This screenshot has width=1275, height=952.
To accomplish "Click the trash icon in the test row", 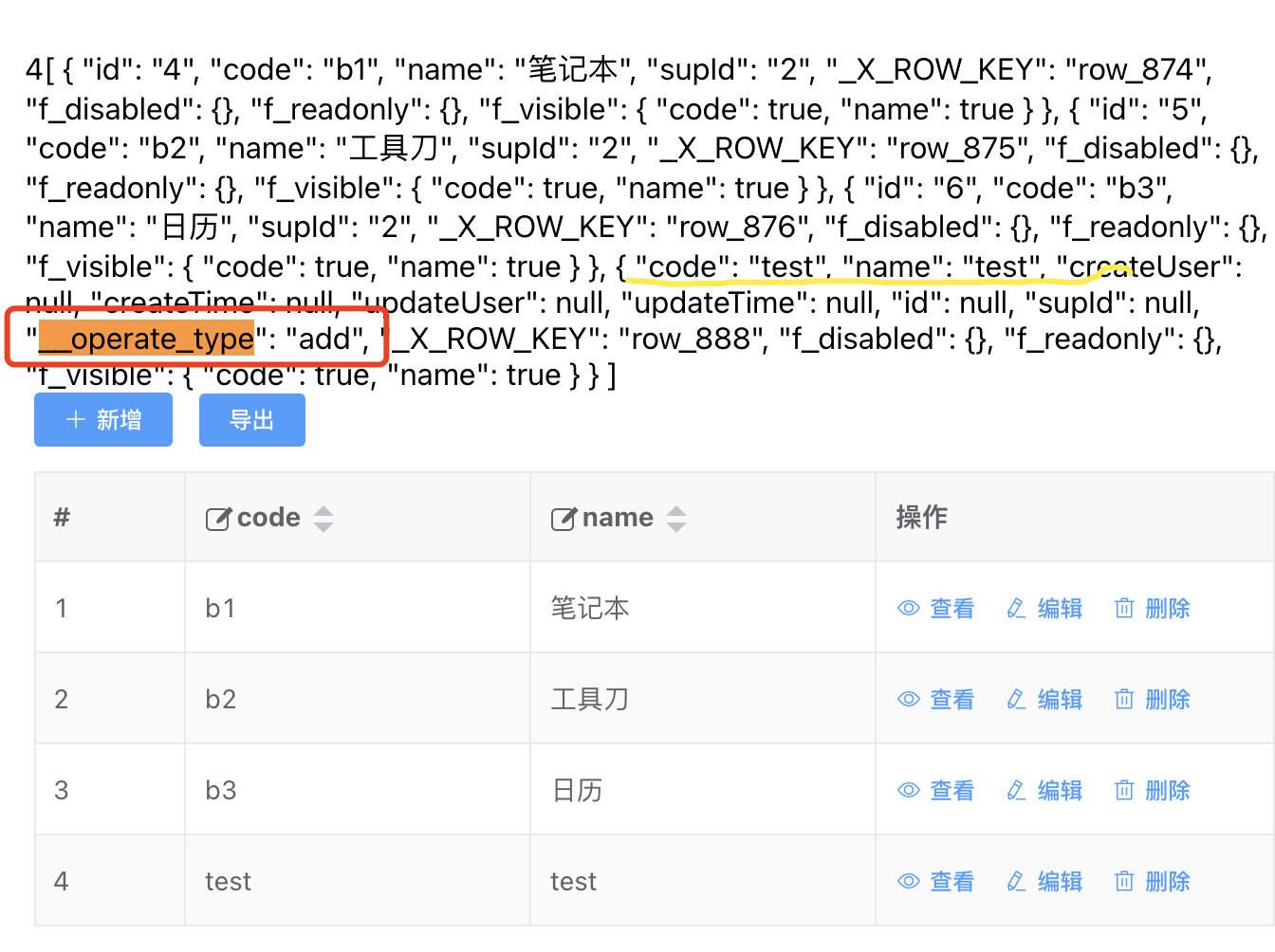I will [1124, 882].
